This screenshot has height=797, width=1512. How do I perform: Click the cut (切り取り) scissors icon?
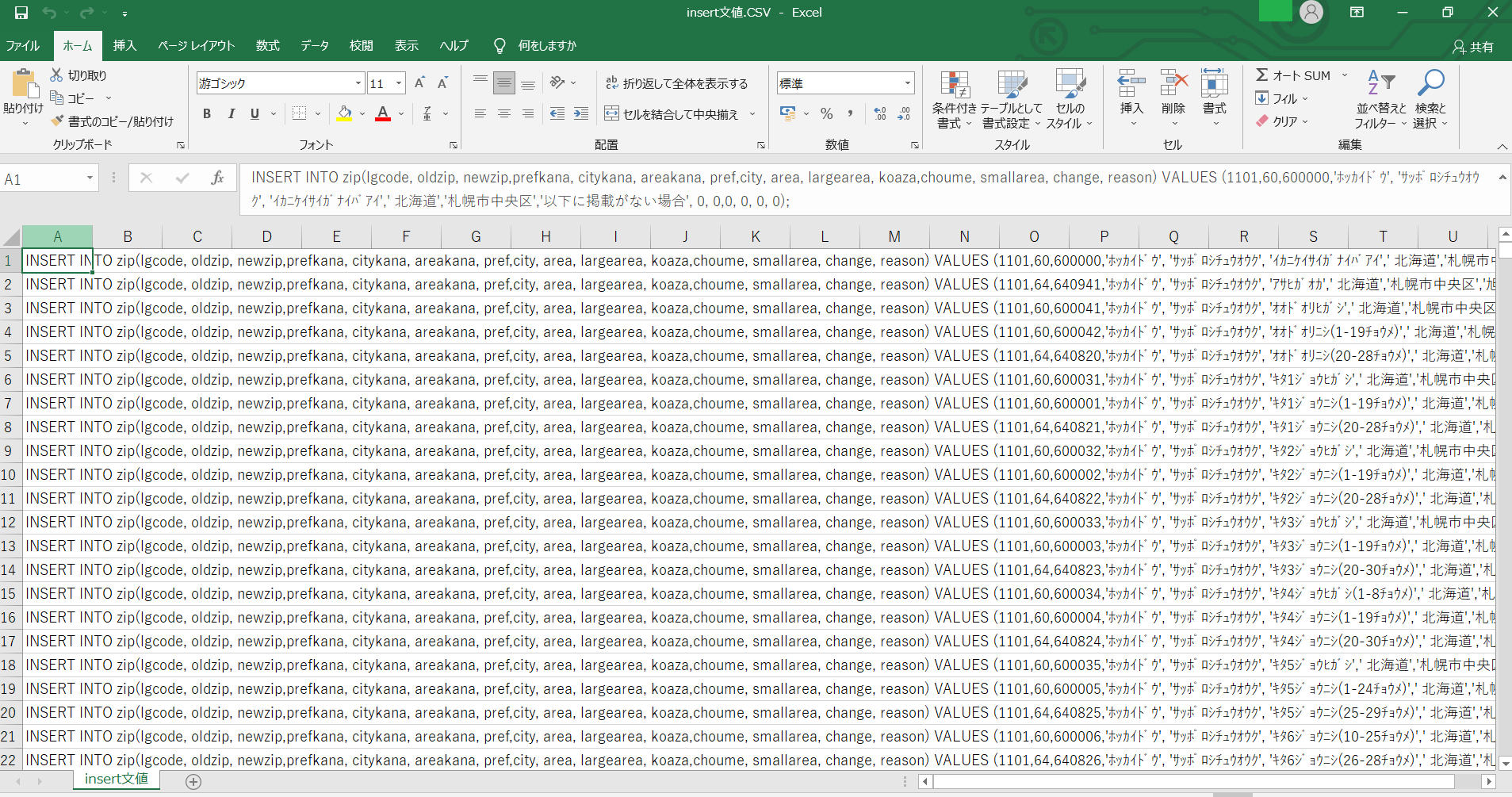[x=57, y=74]
